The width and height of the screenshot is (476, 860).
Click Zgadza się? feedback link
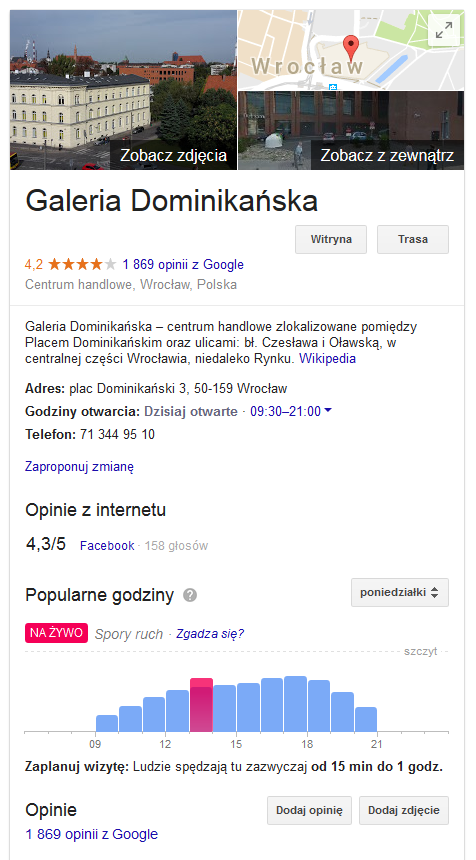[210, 634]
